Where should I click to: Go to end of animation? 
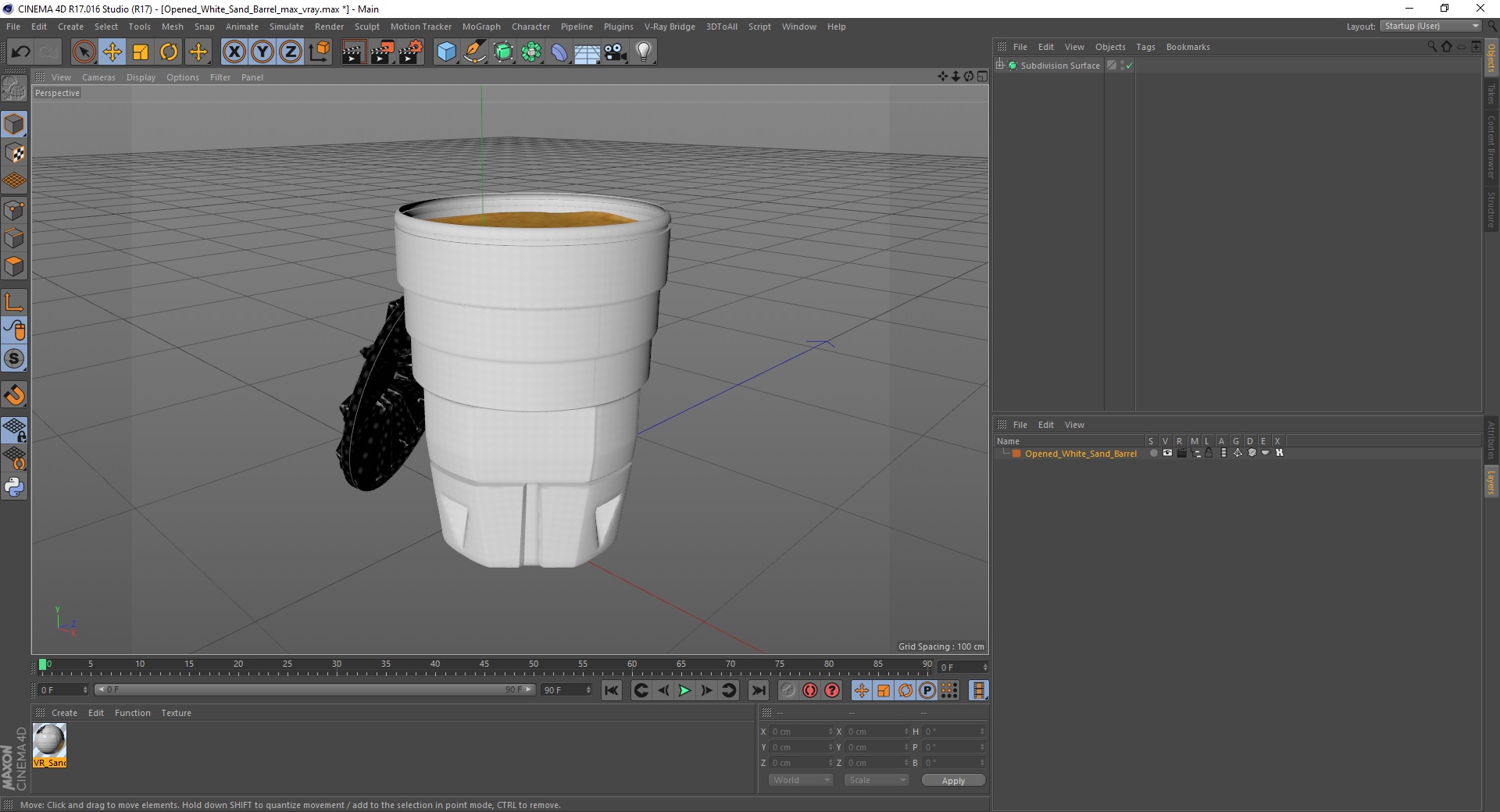(758, 690)
